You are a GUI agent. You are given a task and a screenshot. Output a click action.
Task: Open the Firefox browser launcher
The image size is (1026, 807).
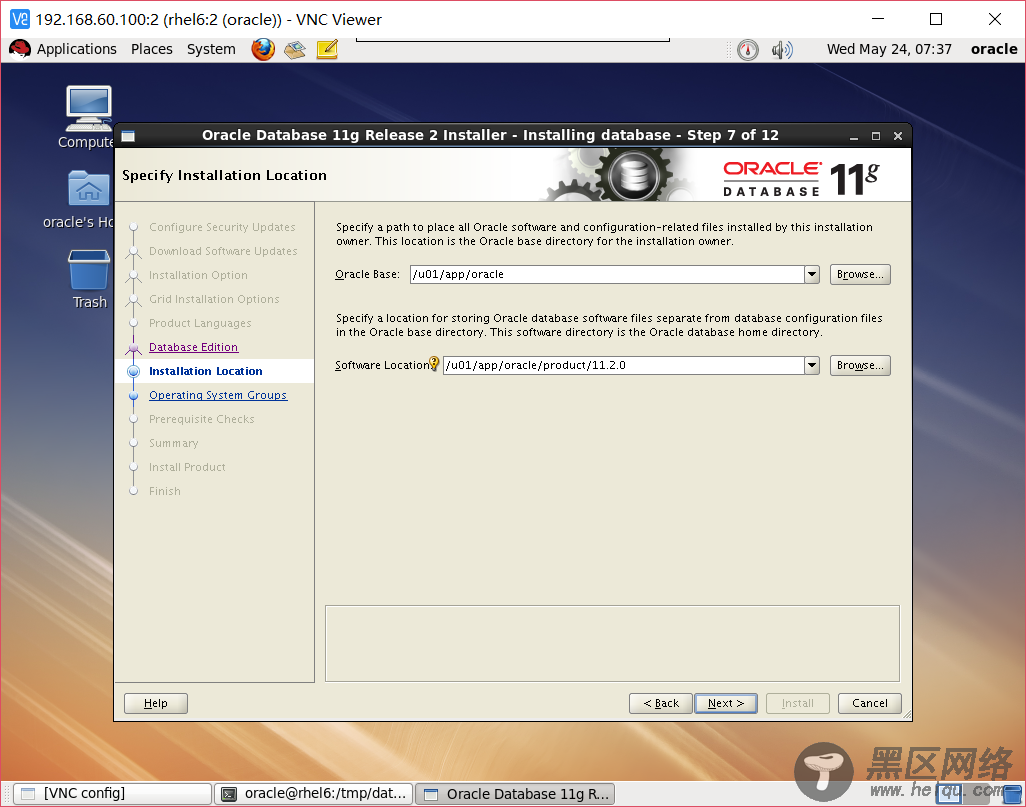263,49
